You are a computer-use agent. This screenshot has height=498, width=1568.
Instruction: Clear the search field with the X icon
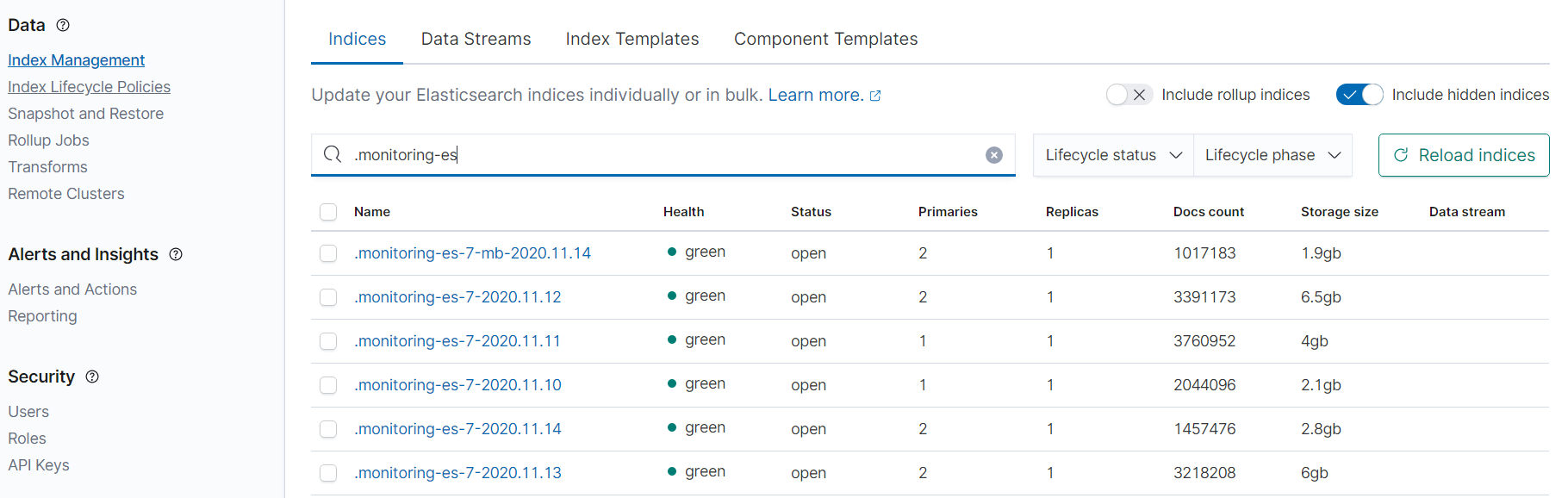(x=994, y=155)
